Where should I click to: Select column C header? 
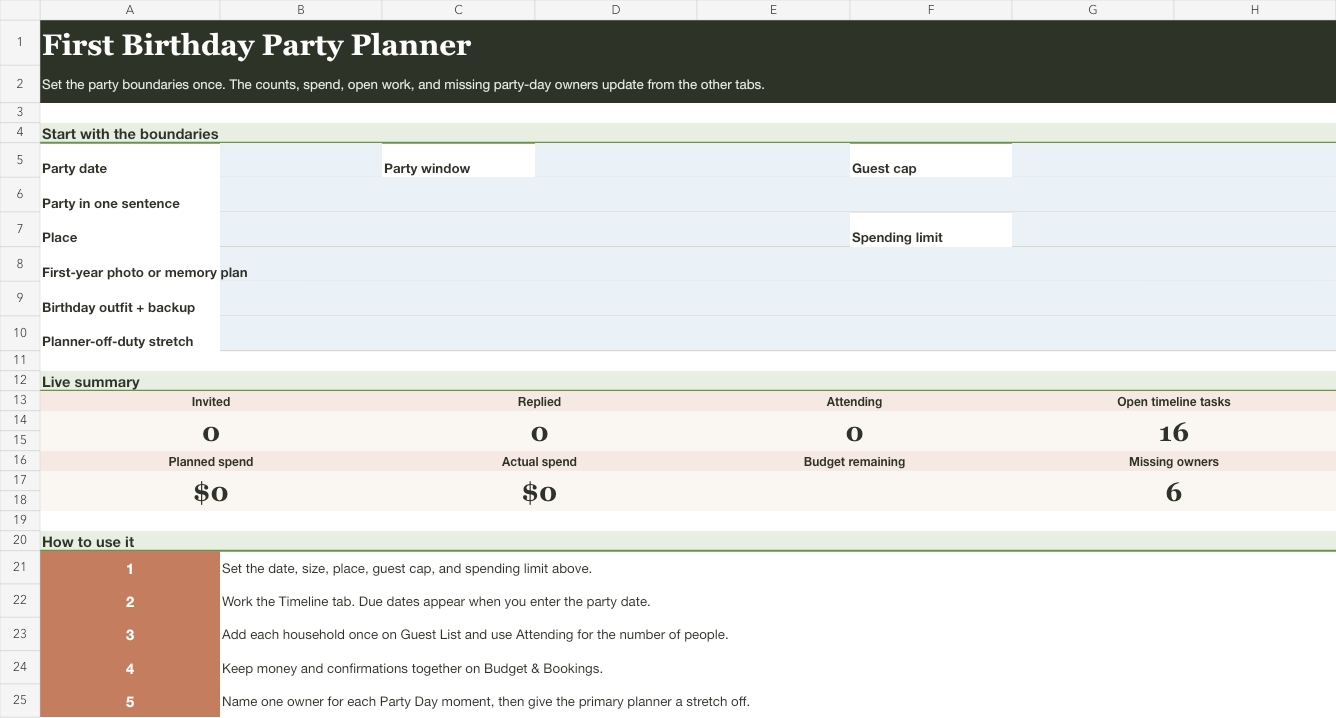(x=459, y=10)
